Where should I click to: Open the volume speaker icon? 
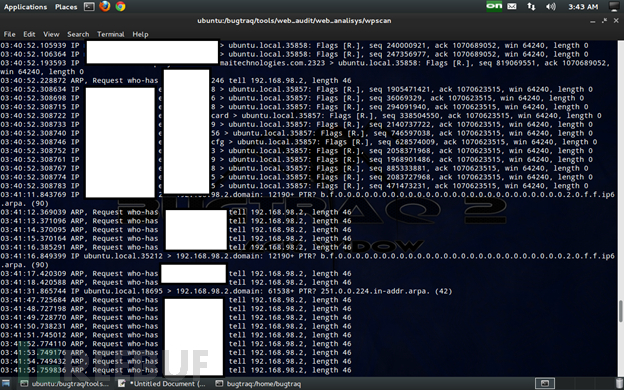551,6
